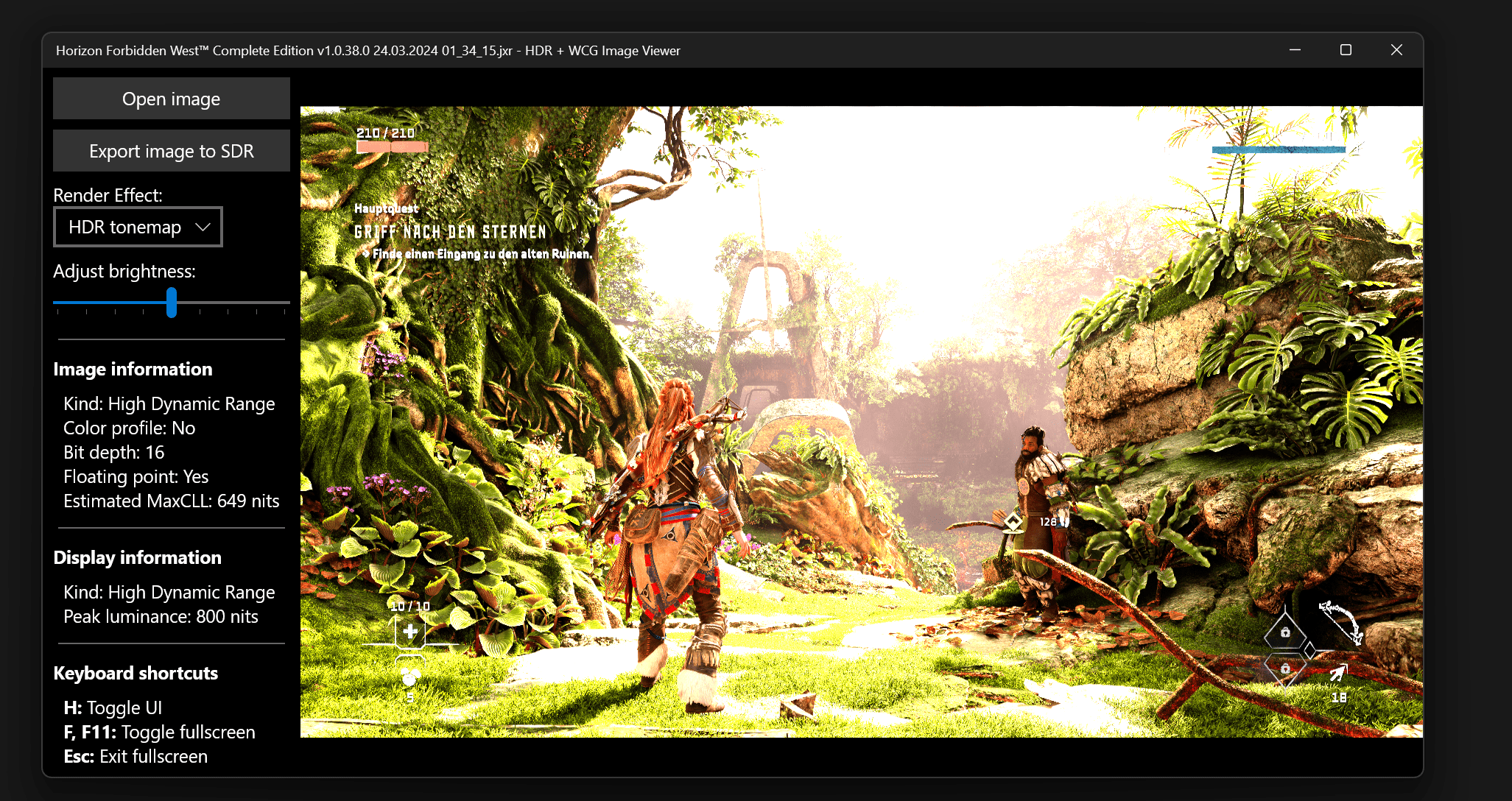Click the screenshot image preview
The image size is (1512, 801).
pos(861,422)
